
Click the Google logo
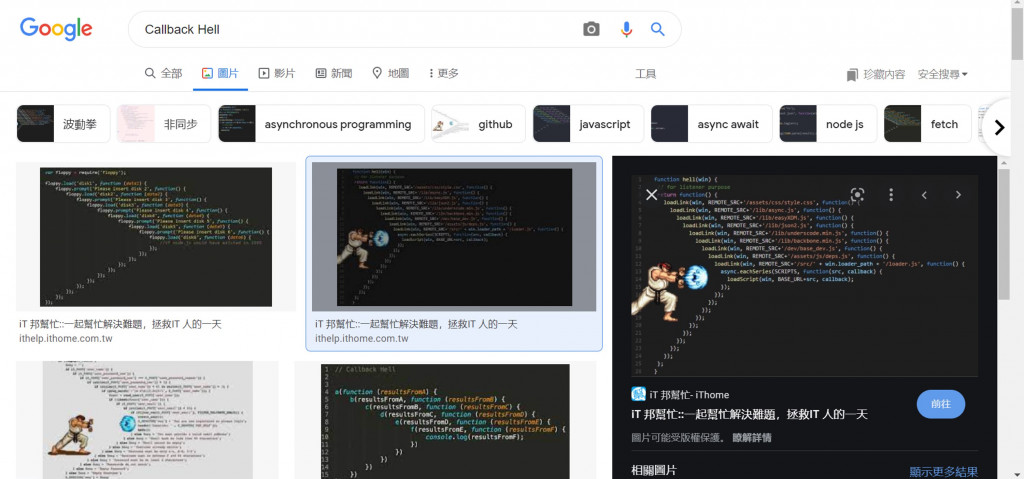click(x=56, y=29)
